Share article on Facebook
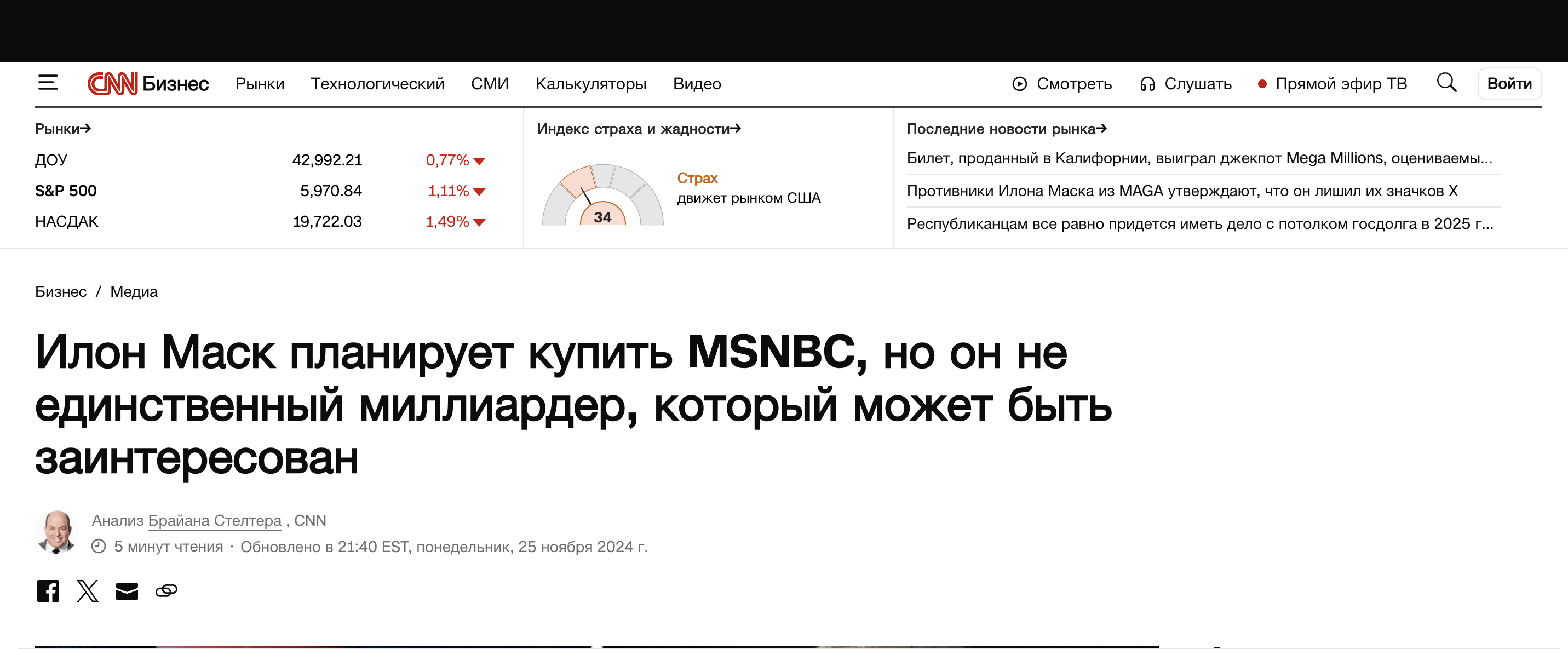 tap(48, 590)
